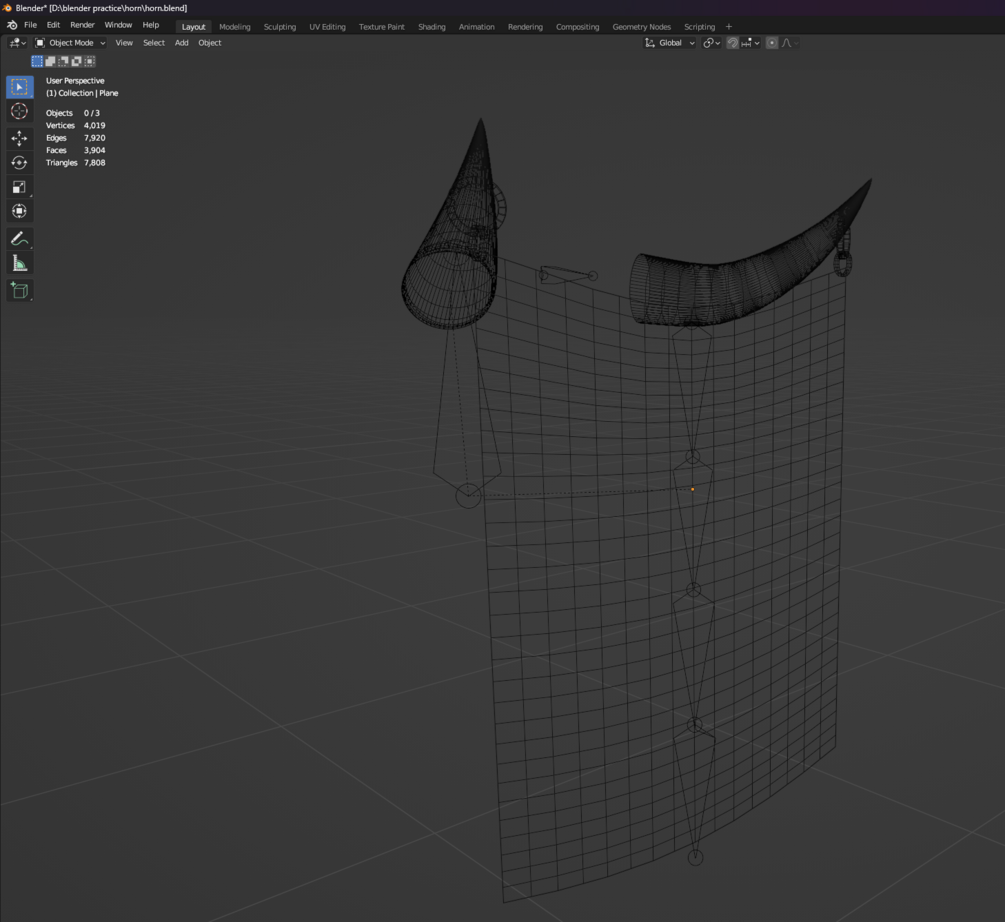The image size is (1005, 922).
Task: Choose Intersect selection mode icon
Action: point(89,62)
